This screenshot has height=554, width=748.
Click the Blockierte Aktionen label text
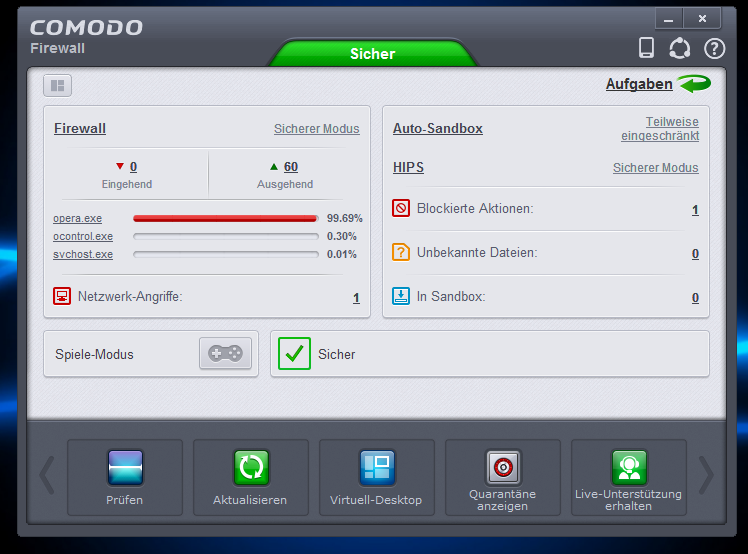point(475,209)
